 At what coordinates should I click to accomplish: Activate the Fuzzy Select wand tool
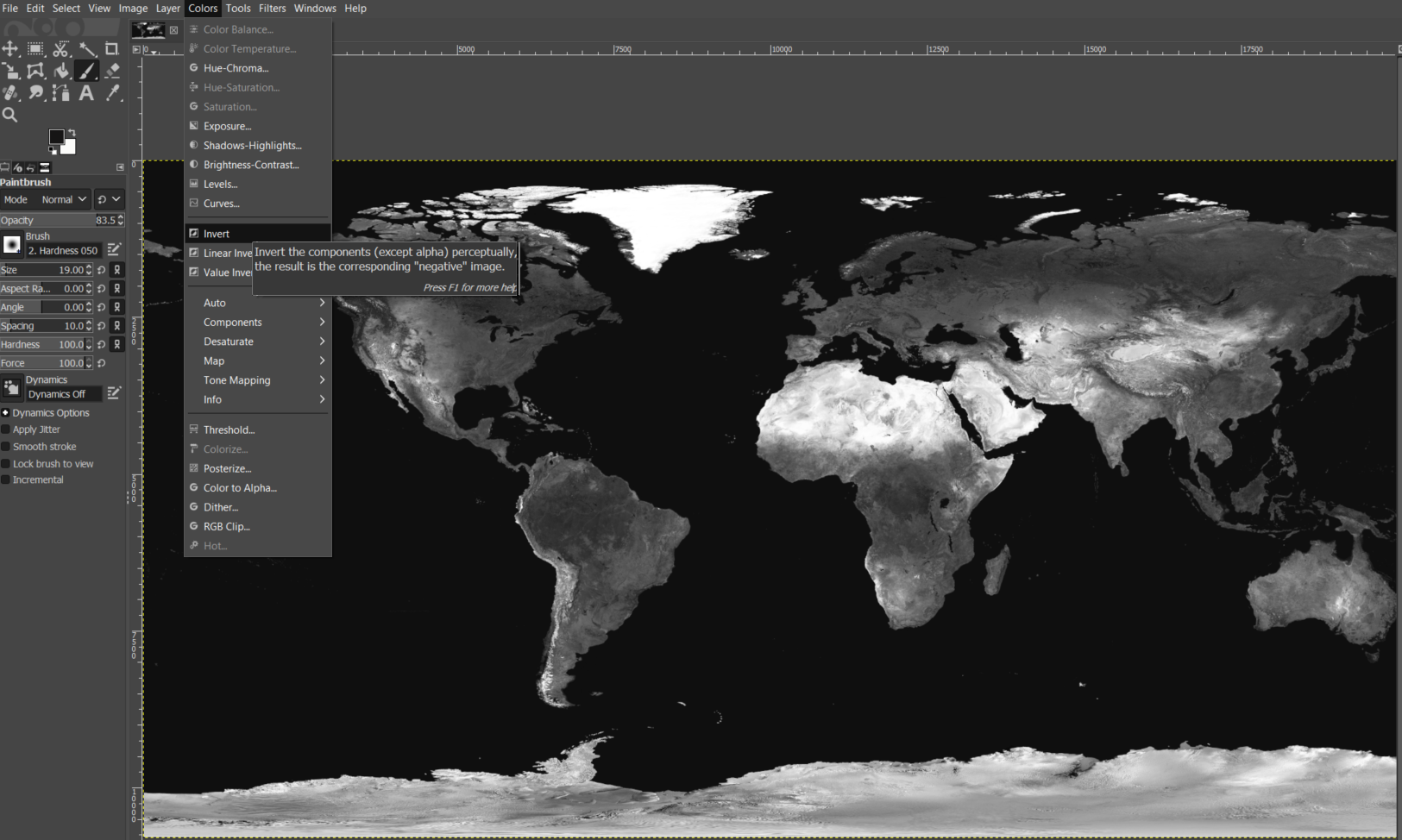point(86,49)
